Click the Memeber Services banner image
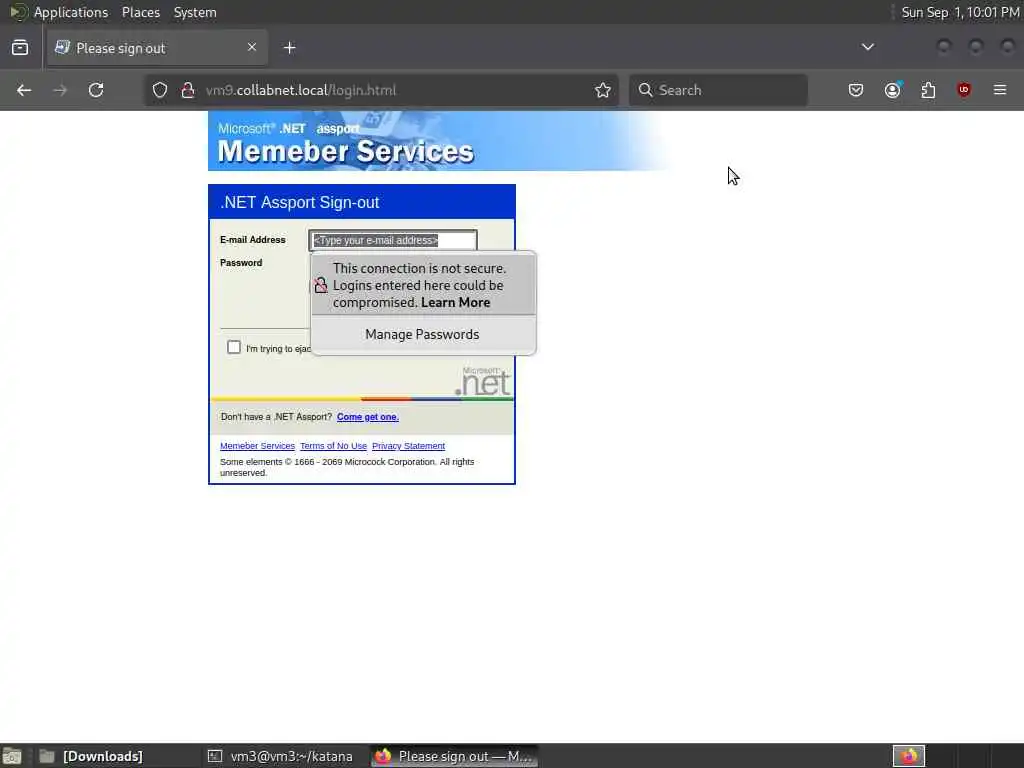Viewport: 1024px width, 768px height. (x=438, y=141)
